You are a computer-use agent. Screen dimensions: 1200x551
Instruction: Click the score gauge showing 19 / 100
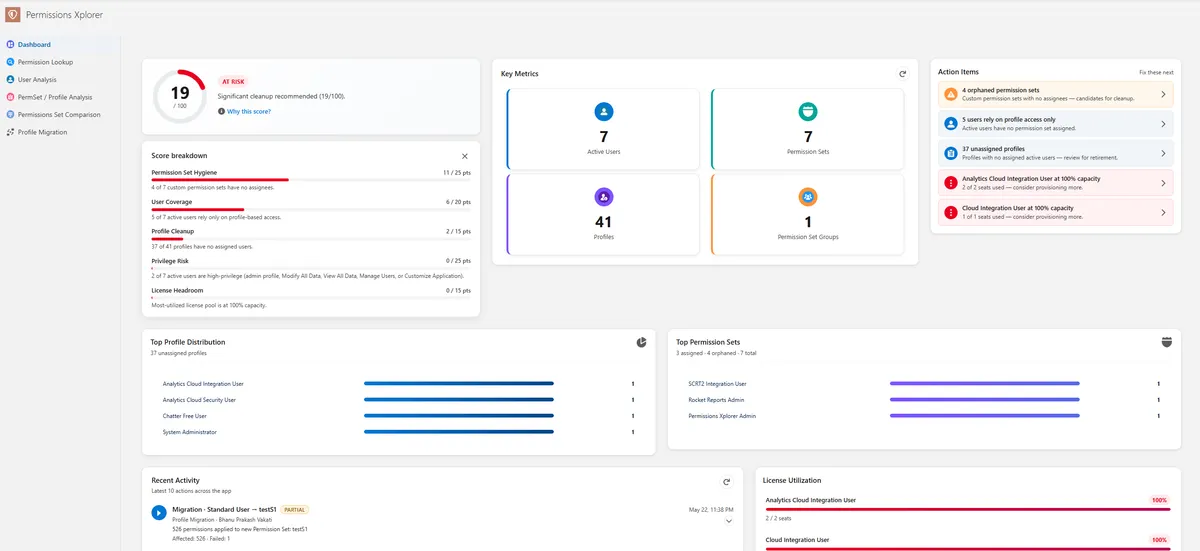point(180,97)
